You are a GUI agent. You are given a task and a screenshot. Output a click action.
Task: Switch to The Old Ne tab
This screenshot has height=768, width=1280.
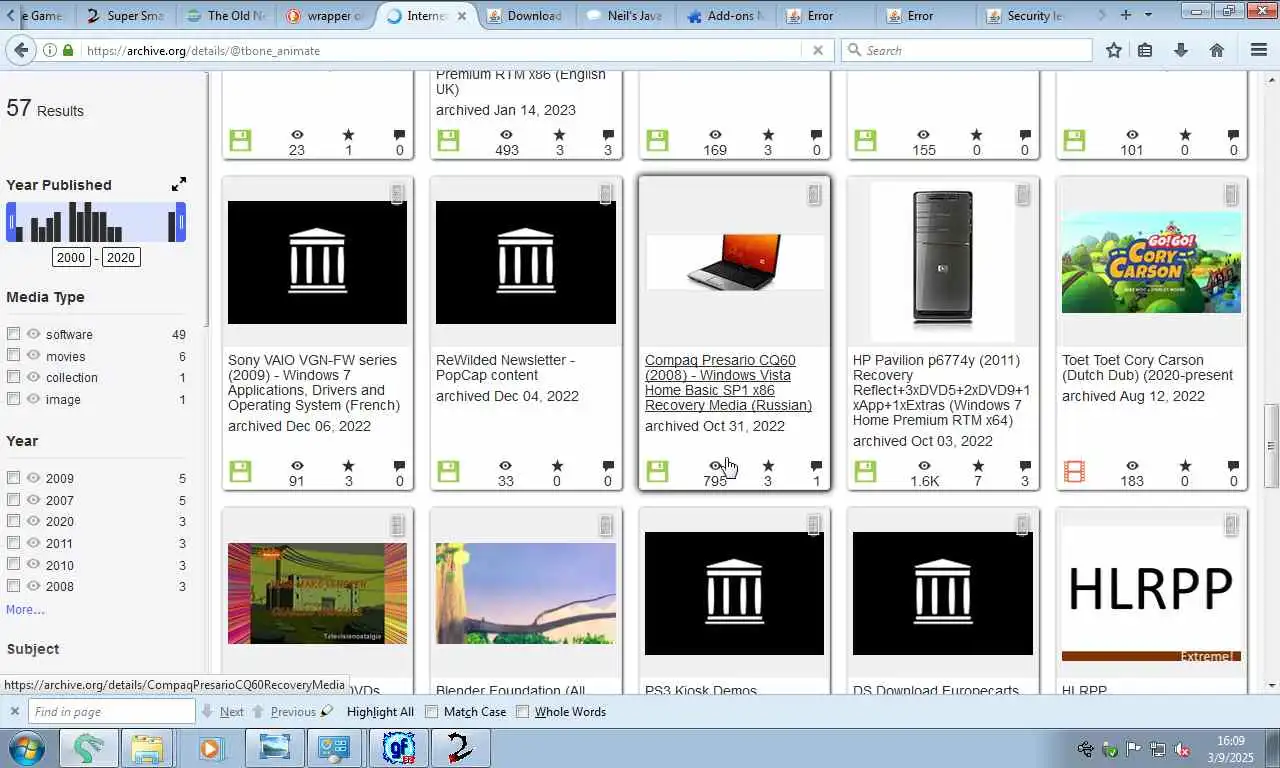(226, 15)
